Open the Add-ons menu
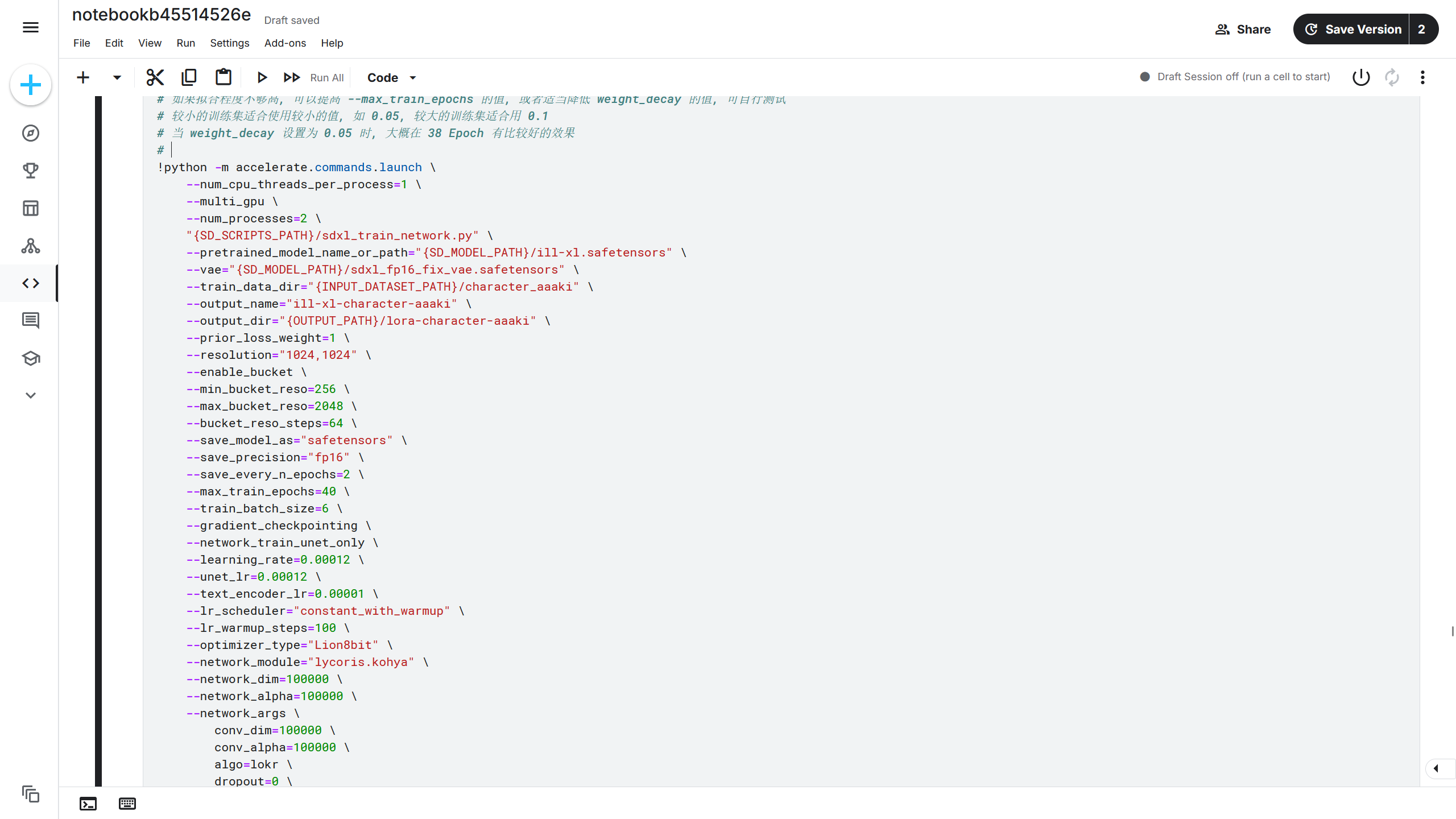The height and width of the screenshot is (819, 1456). (x=285, y=43)
